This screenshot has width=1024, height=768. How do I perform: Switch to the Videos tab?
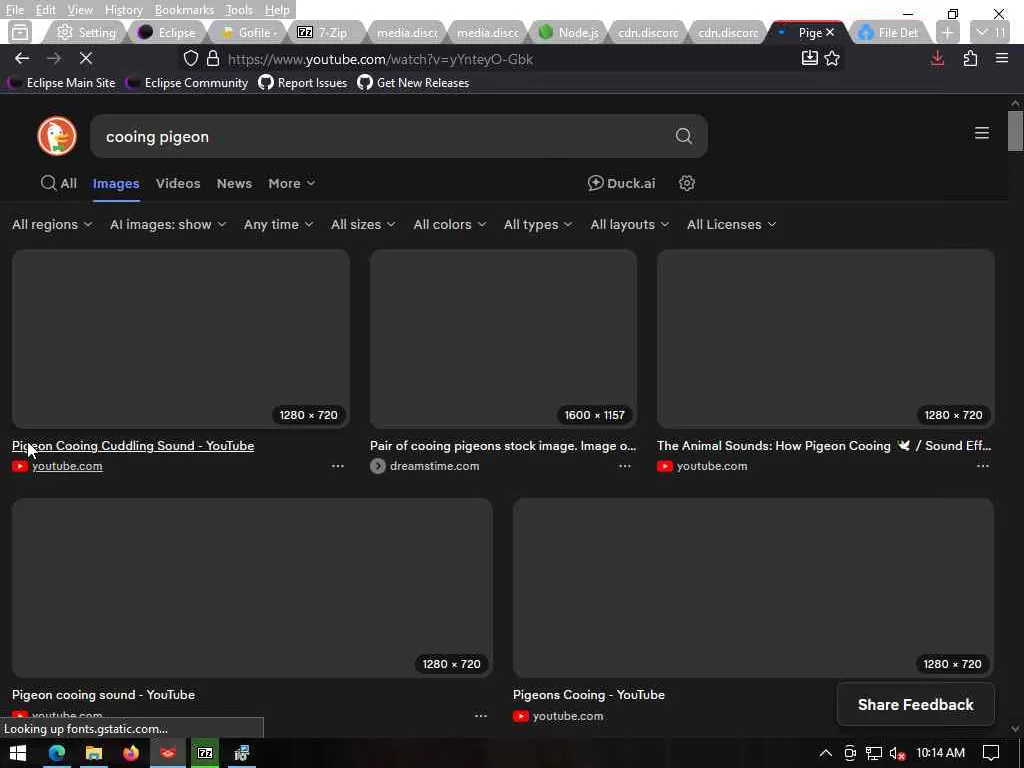click(178, 184)
